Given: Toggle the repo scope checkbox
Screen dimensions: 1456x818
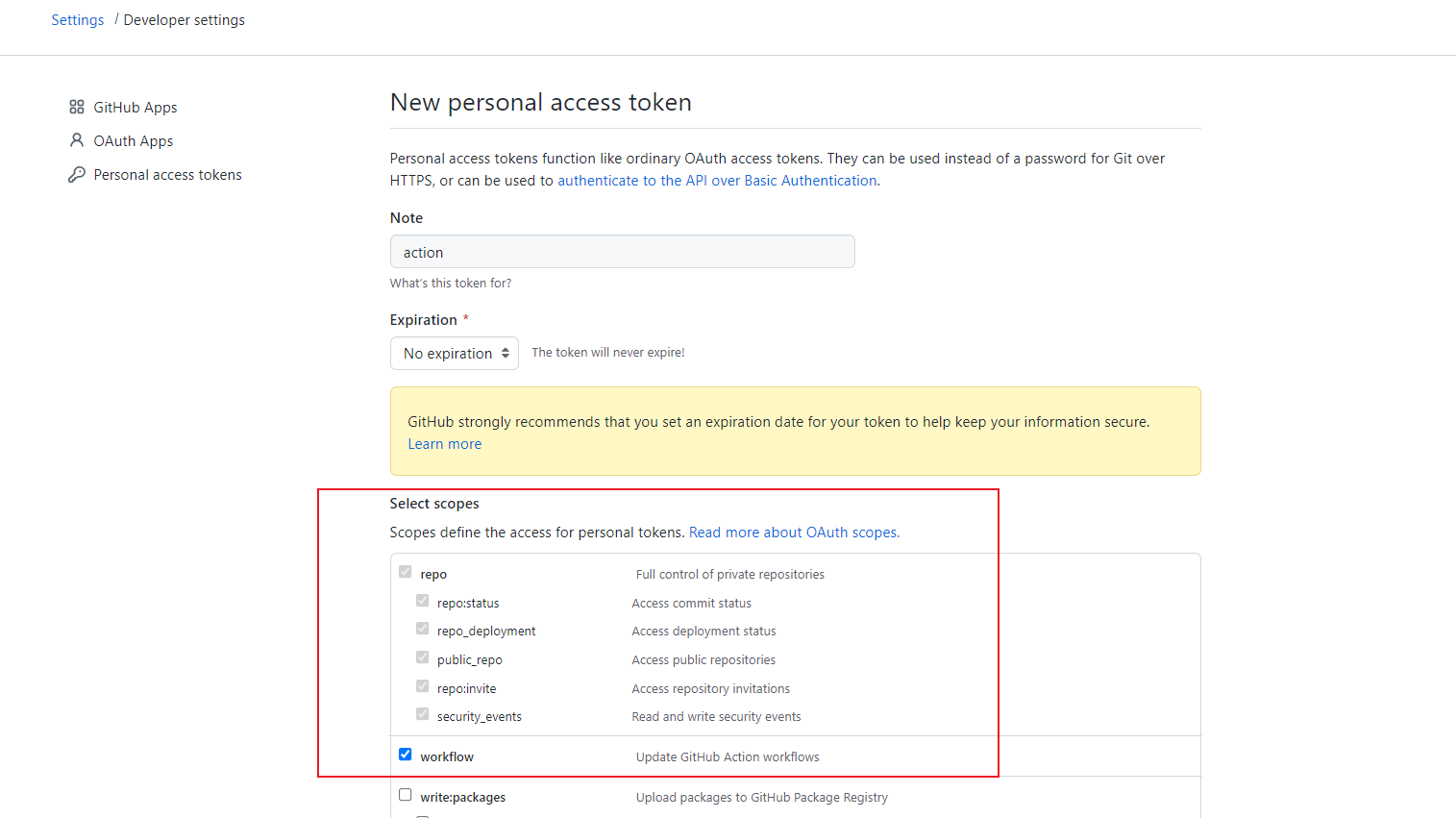Looking at the screenshot, I should tap(406, 572).
